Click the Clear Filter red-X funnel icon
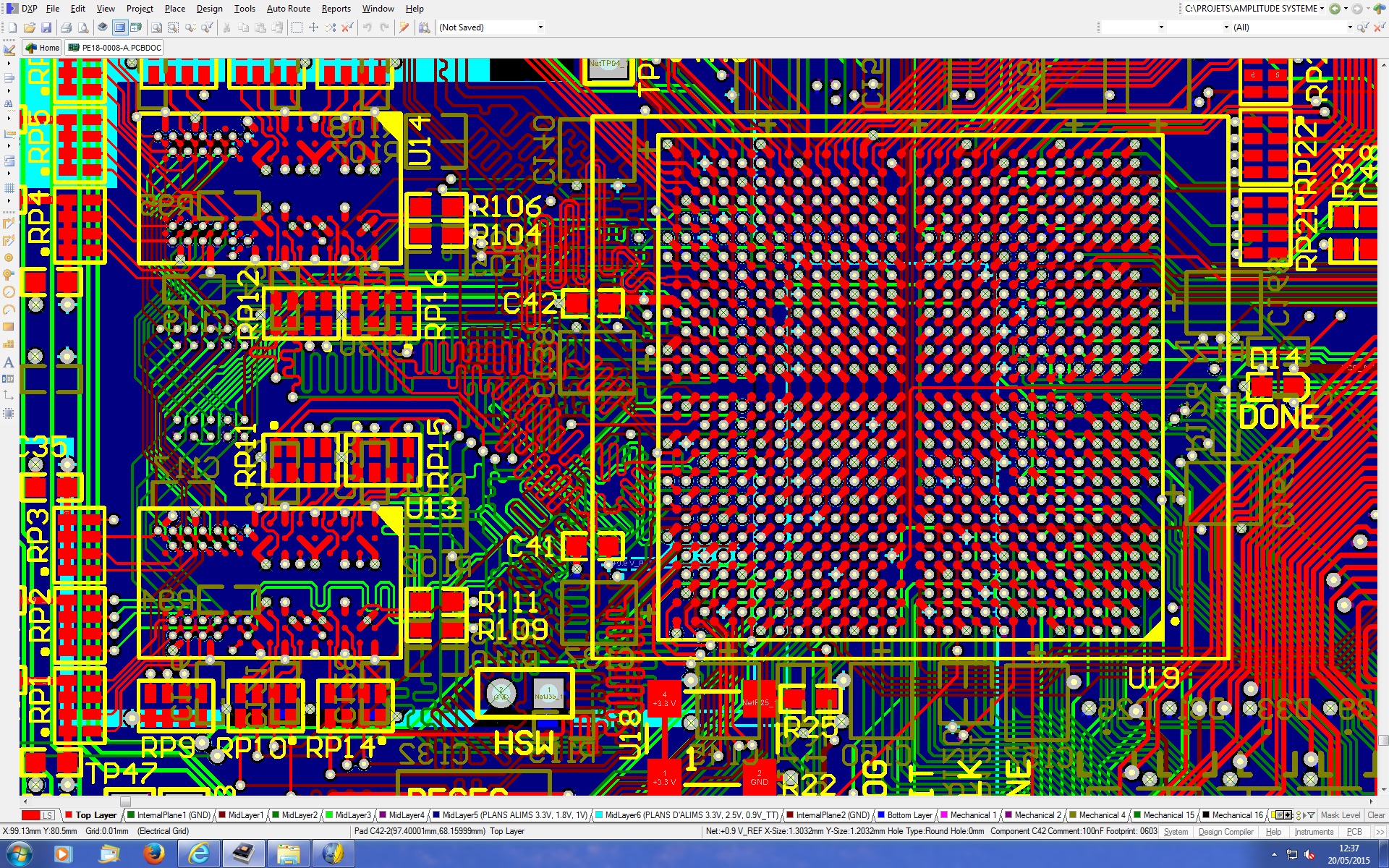This screenshot has height=868, width=1389. coord(348,27)
